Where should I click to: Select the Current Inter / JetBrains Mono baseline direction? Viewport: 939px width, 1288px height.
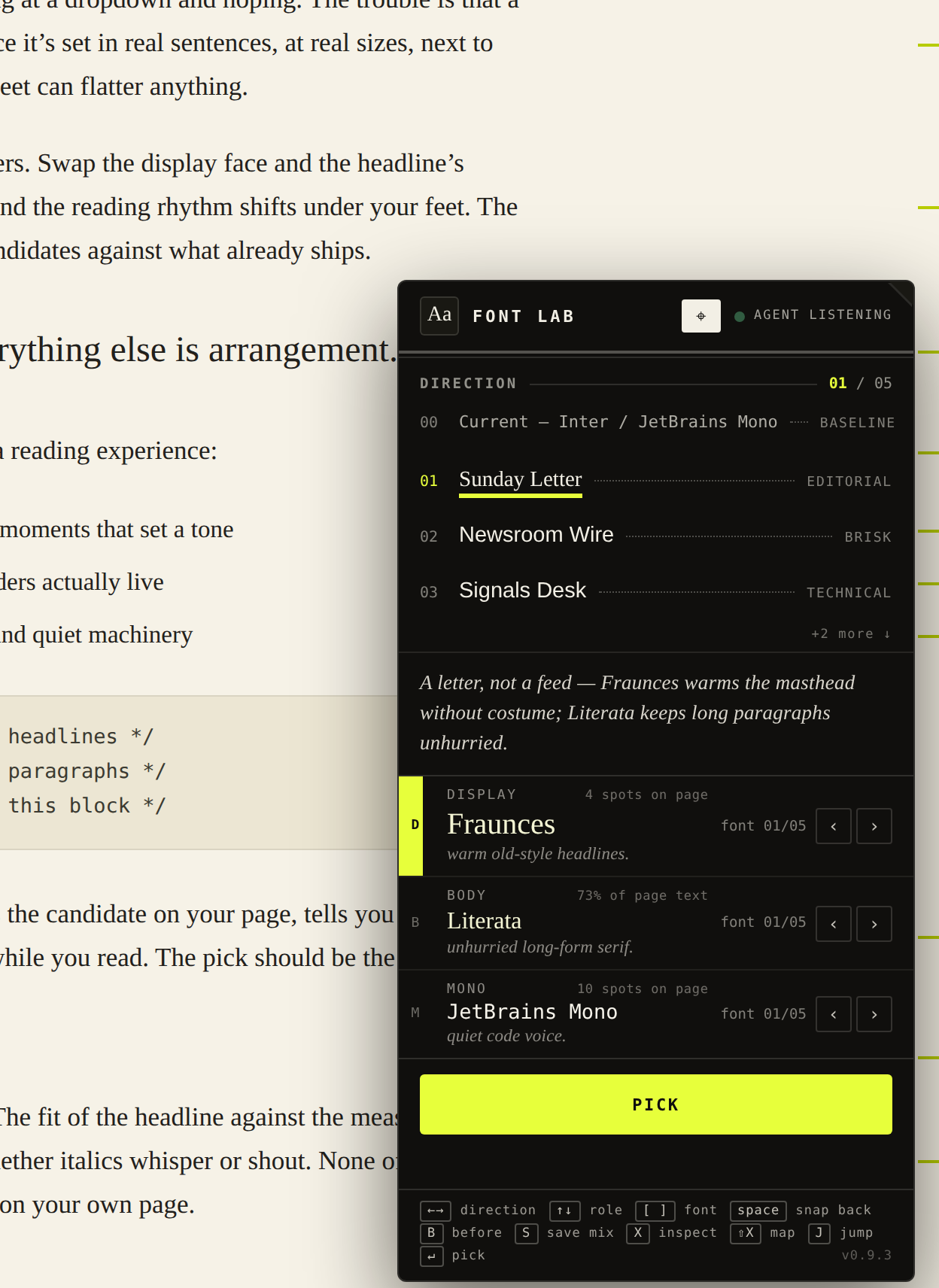pyautogui.click(x=656, y=422)
